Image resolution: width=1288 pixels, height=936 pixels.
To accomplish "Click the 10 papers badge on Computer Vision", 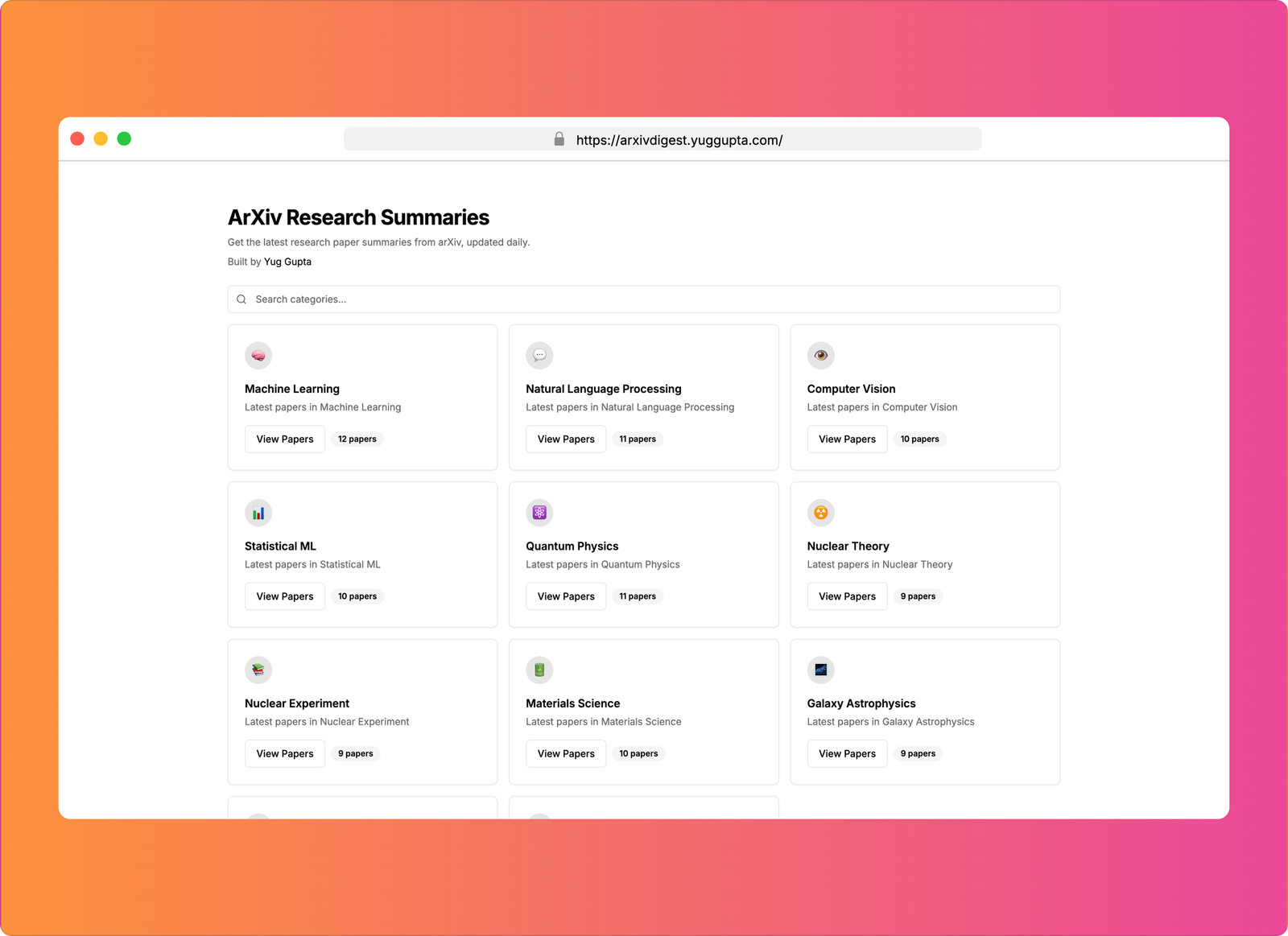I will pos(920,439).
